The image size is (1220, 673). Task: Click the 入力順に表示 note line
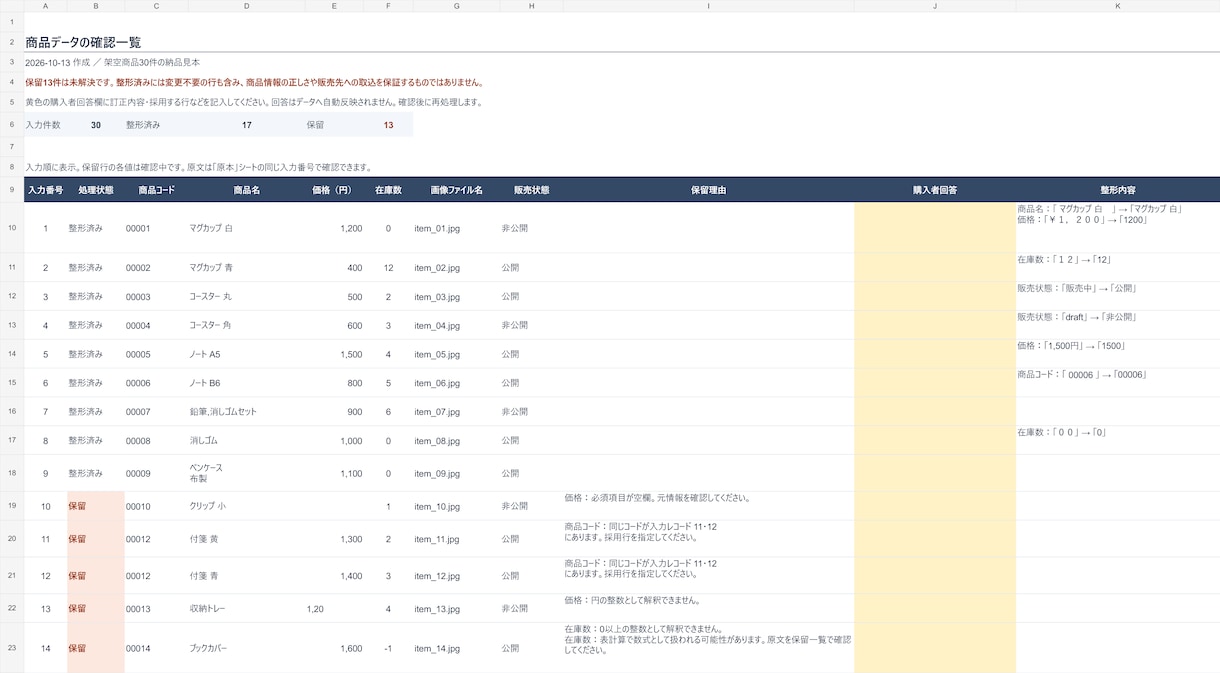[x=198, y=167]
